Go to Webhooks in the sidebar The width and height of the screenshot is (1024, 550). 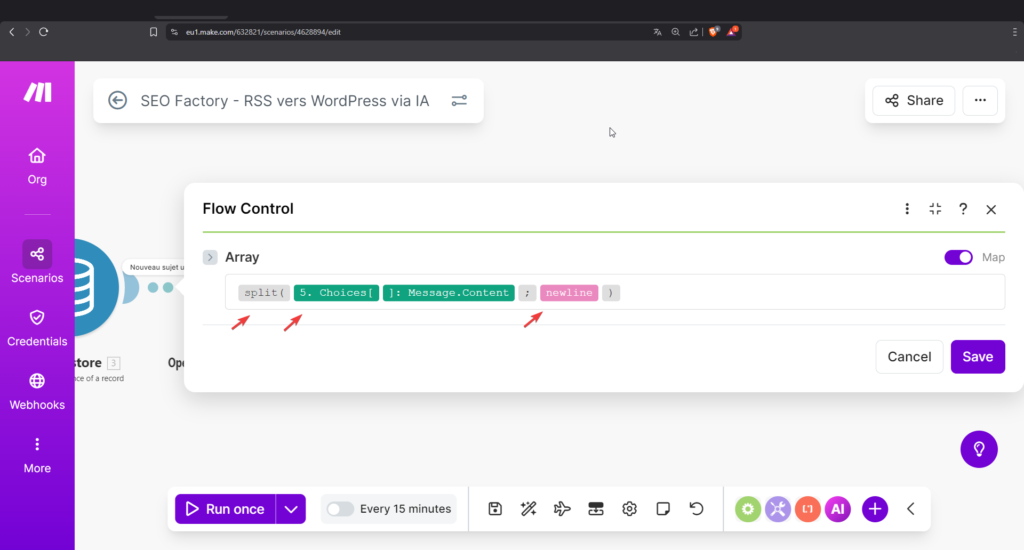click(37, 391)
